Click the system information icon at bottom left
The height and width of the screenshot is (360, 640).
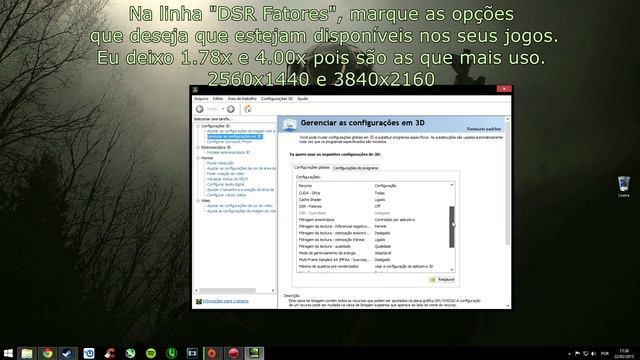(198, 301)
